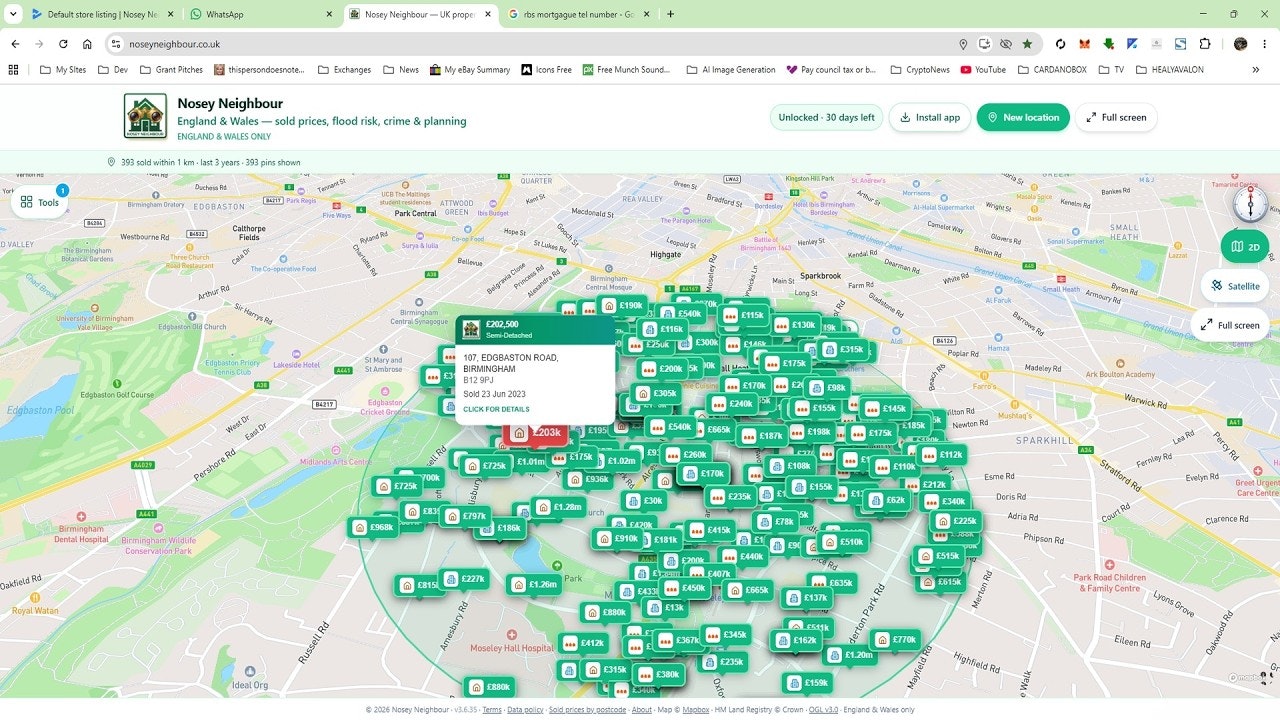
Task: Open the My eBay Summary bookmark
Action: click(470, 70)
